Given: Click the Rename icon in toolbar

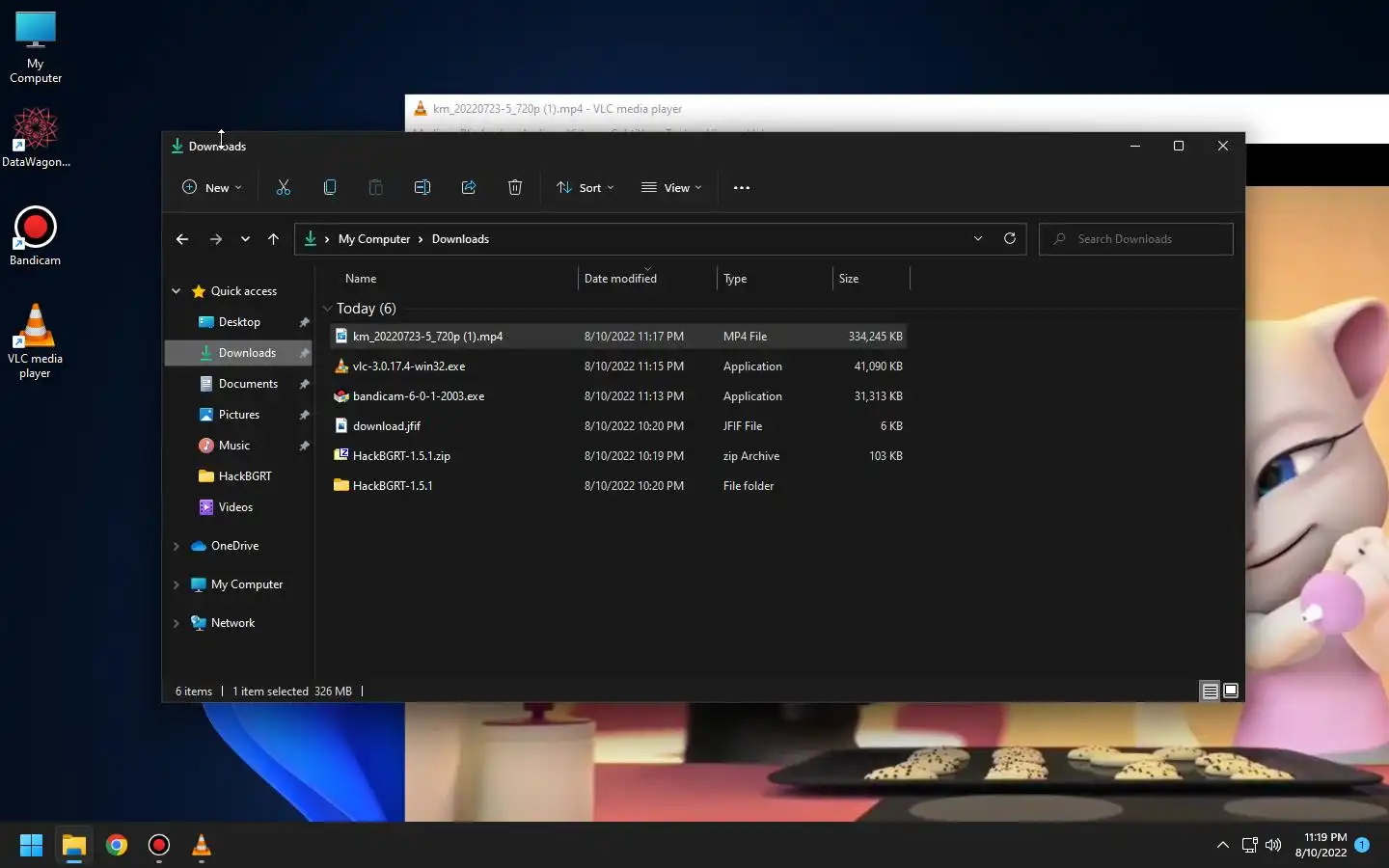Looking at the screenshot, I should [x=422, y=188].
